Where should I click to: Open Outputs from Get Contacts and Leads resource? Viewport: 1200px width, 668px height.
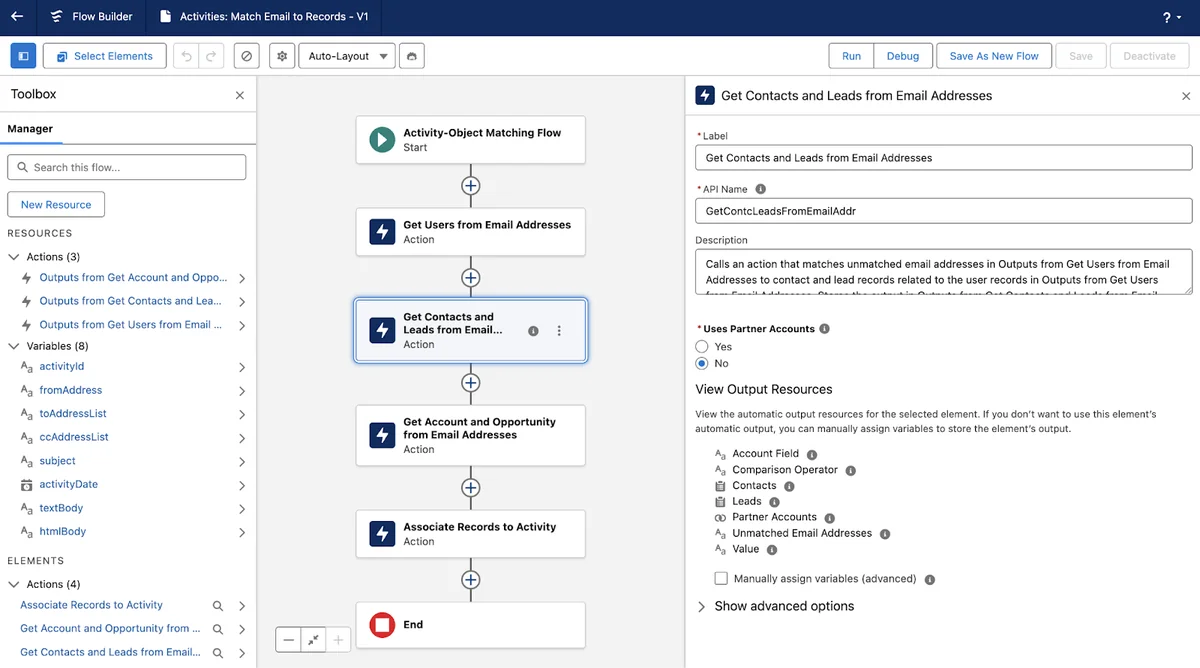point(130,301)
